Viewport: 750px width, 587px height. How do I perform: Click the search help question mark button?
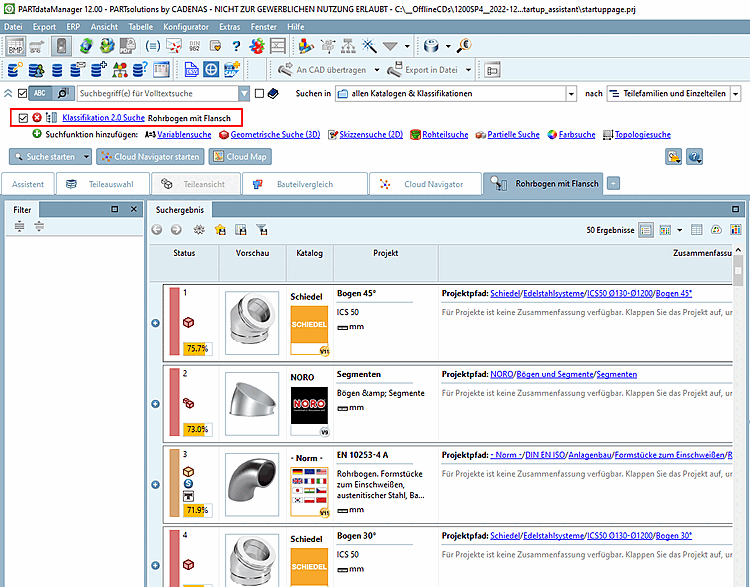pos(694,156)
